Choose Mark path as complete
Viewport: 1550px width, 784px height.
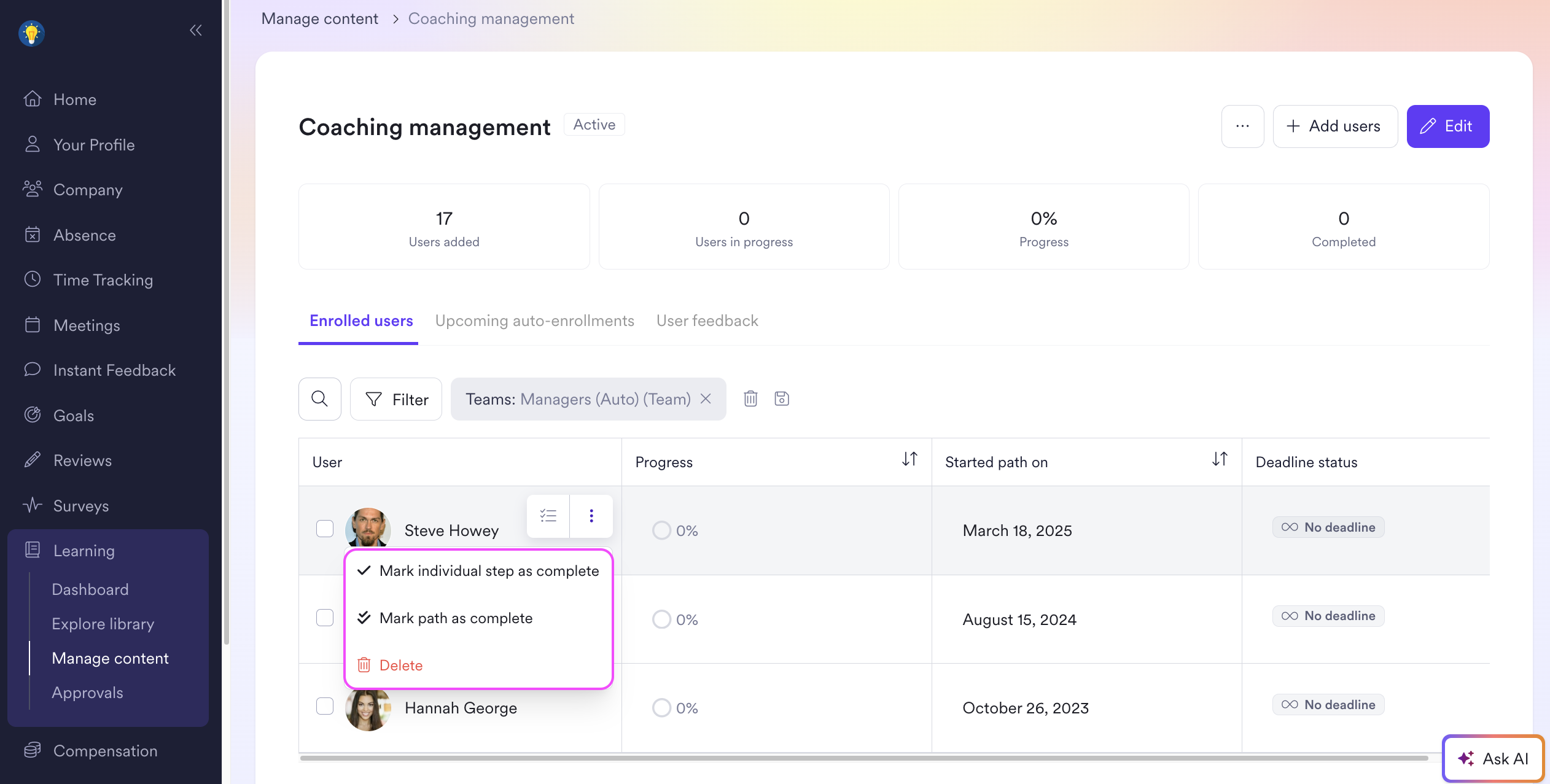(x=456, y=618)
